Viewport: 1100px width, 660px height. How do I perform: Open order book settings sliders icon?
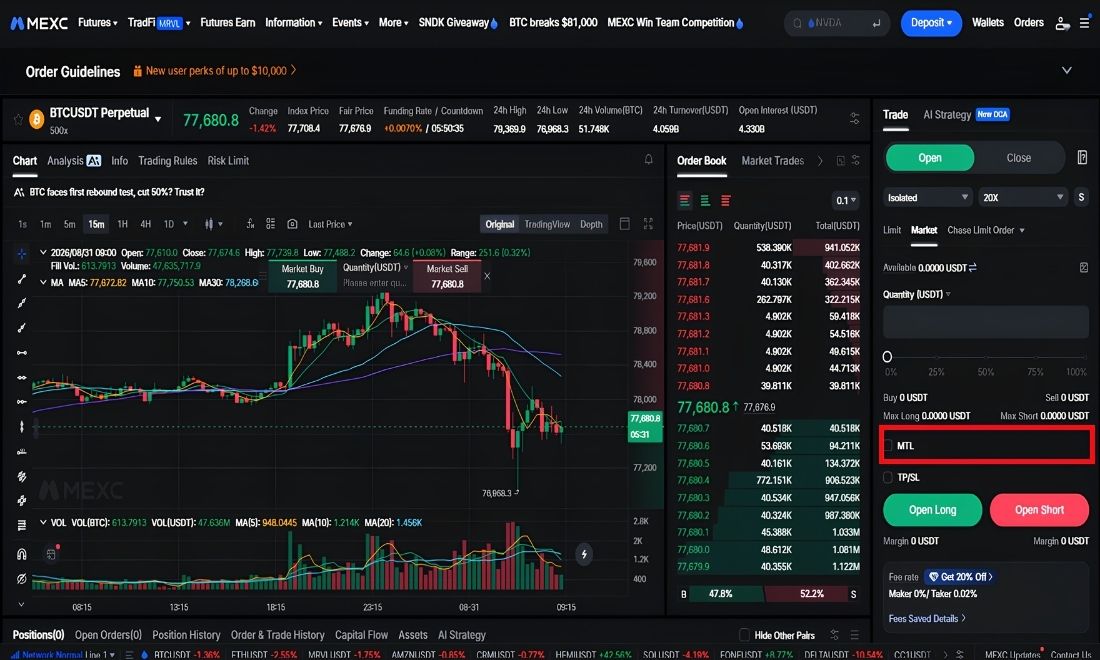[856, 161]
